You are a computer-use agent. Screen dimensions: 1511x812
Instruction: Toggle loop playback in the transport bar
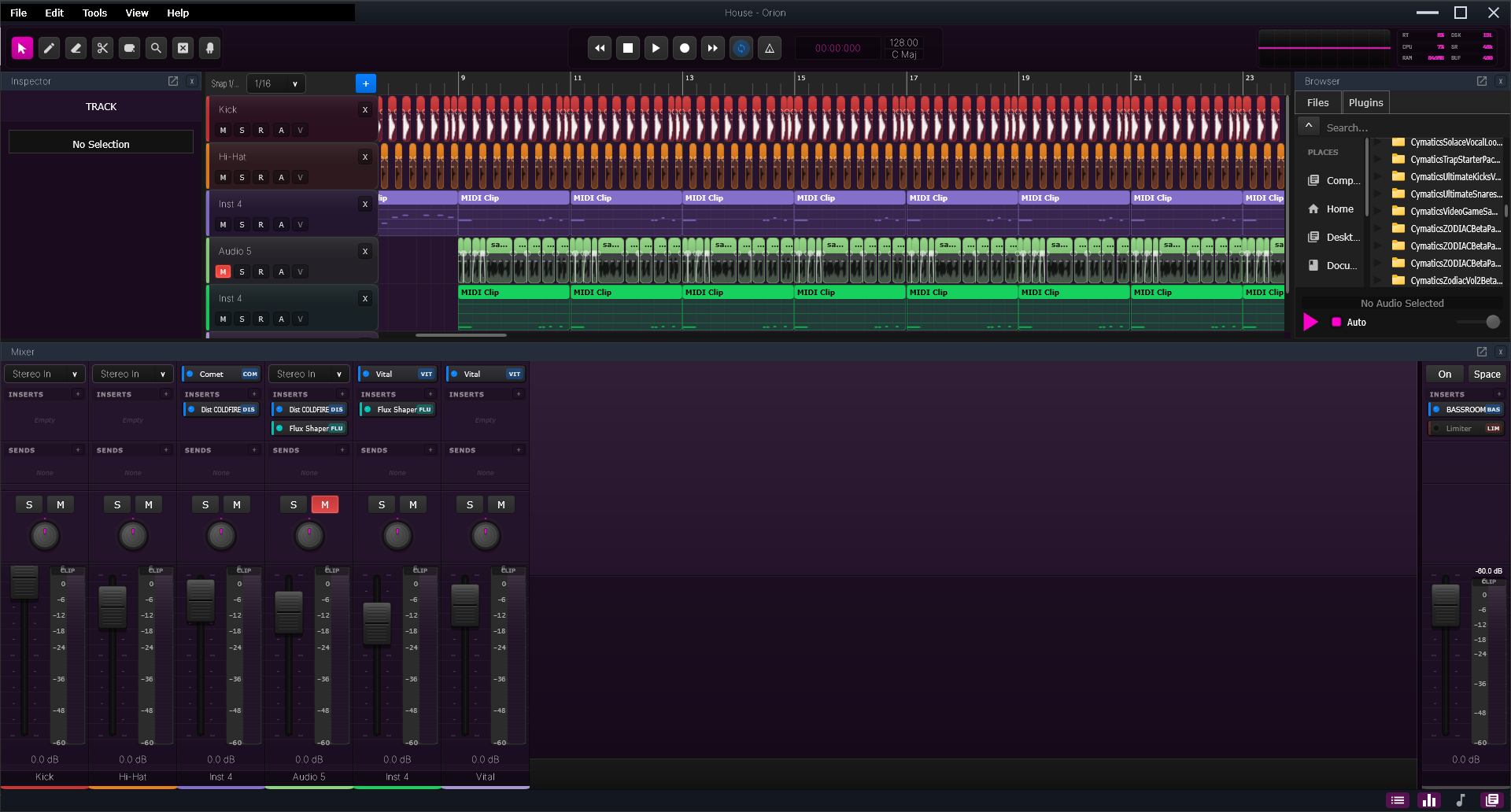741,48
